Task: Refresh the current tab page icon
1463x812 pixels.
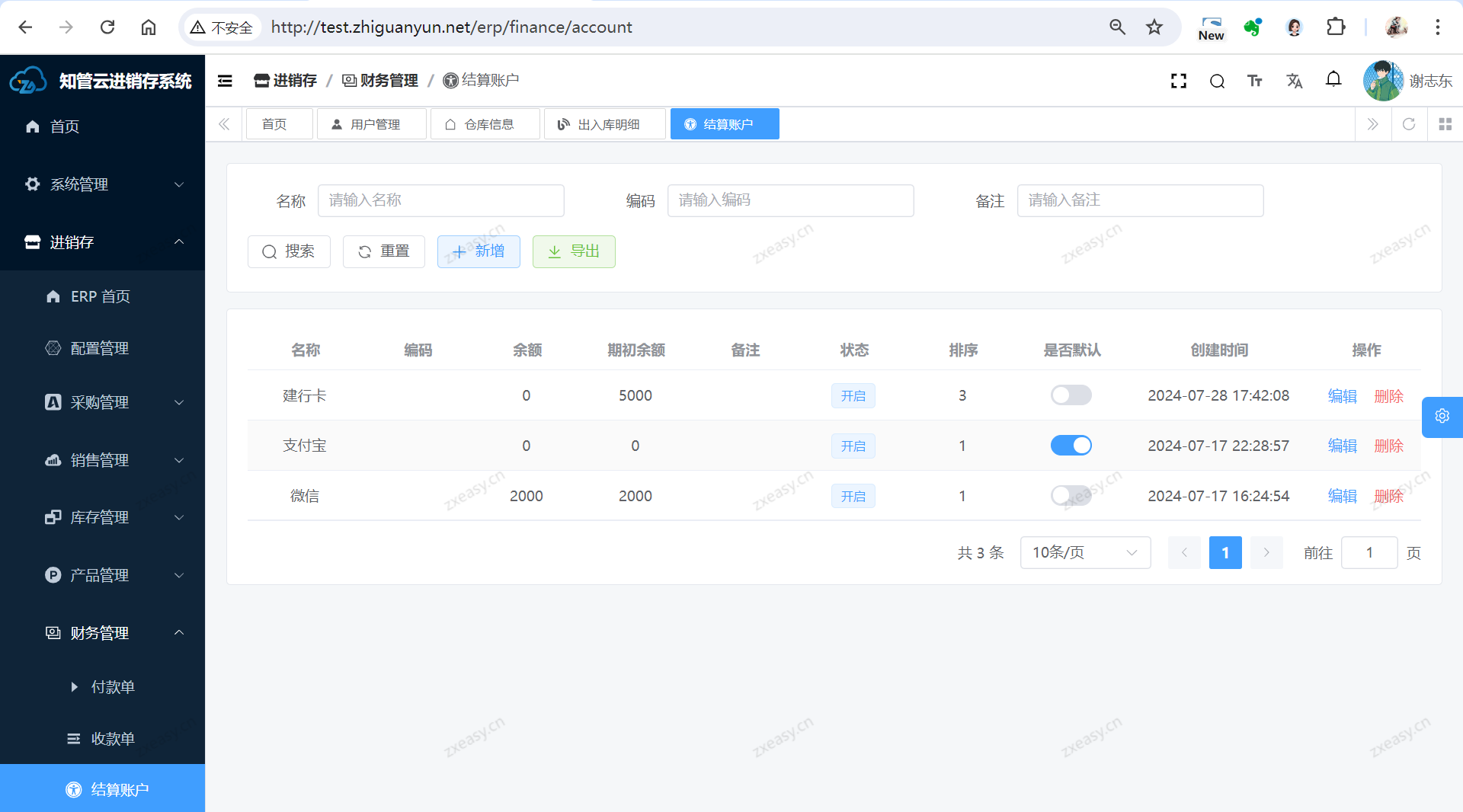Action: [x=1409, y=124]
